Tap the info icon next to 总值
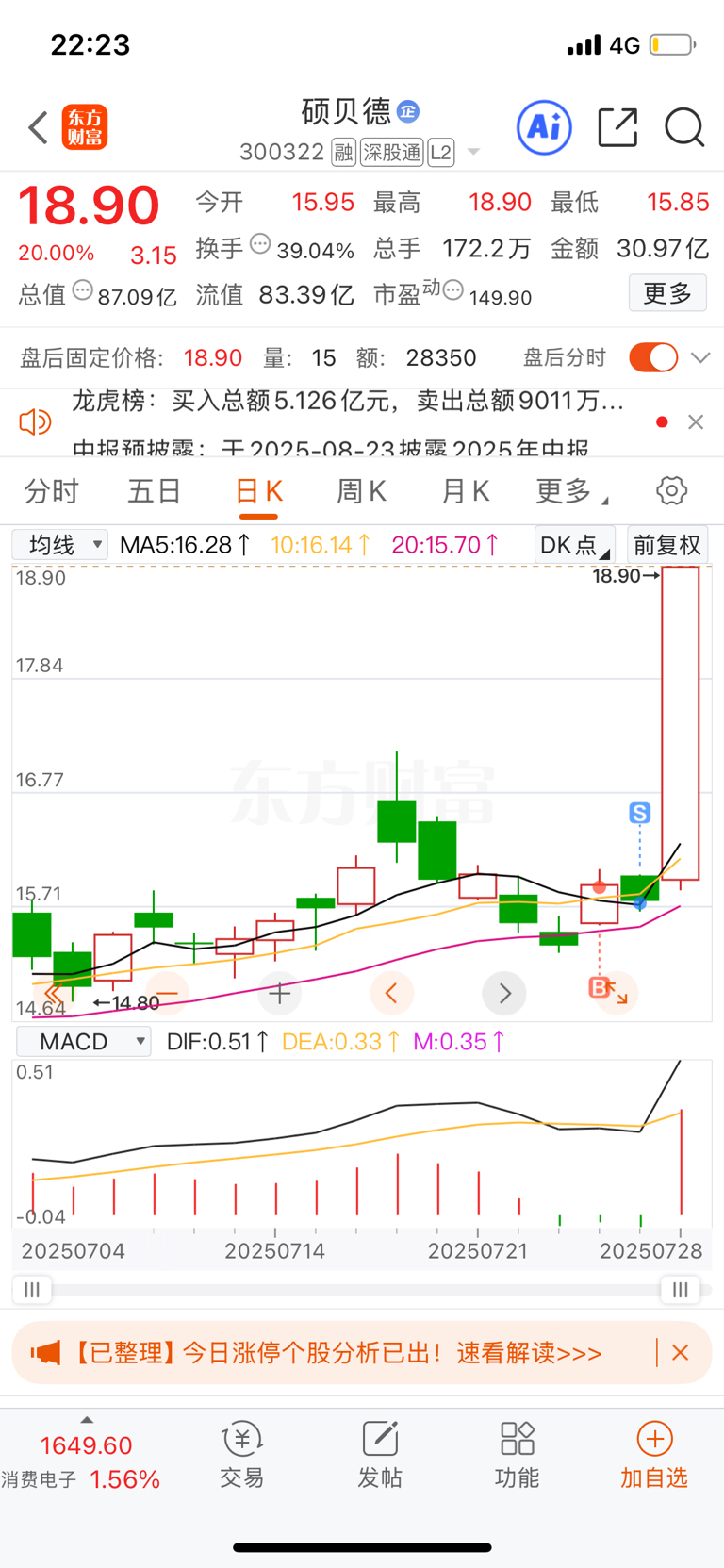This screenshot has height=1568, width=724. [83, 290]
